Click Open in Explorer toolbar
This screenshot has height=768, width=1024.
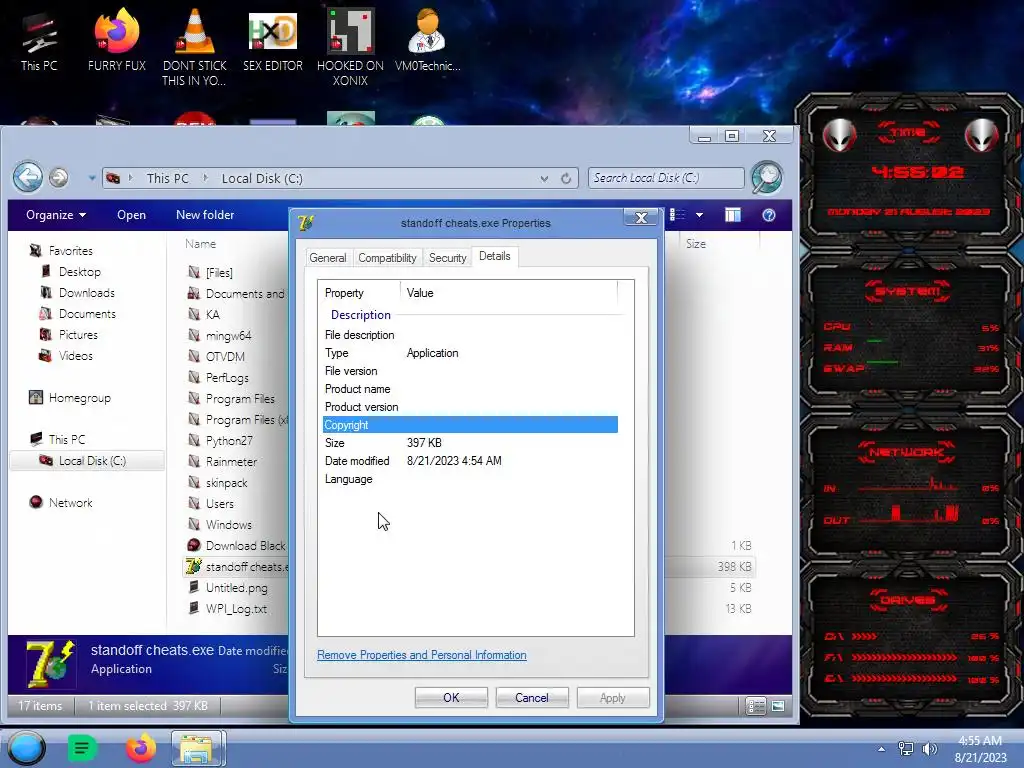point(131,215)
